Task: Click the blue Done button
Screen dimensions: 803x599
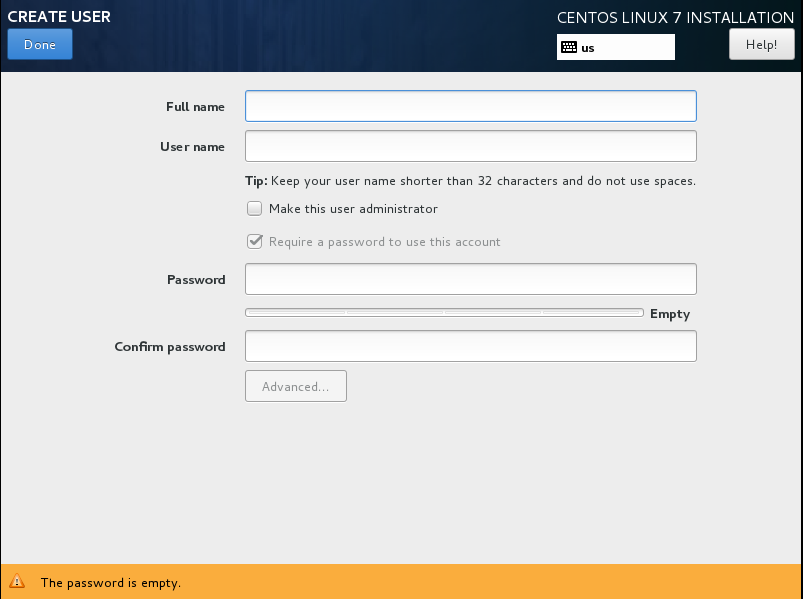Action: pyautogui.click(x=40, y=45)
